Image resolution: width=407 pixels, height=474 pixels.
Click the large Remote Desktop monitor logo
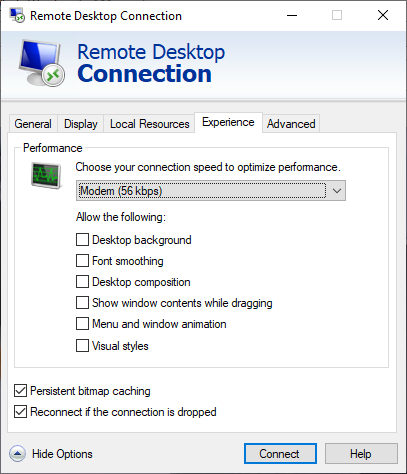click(41, 63)
